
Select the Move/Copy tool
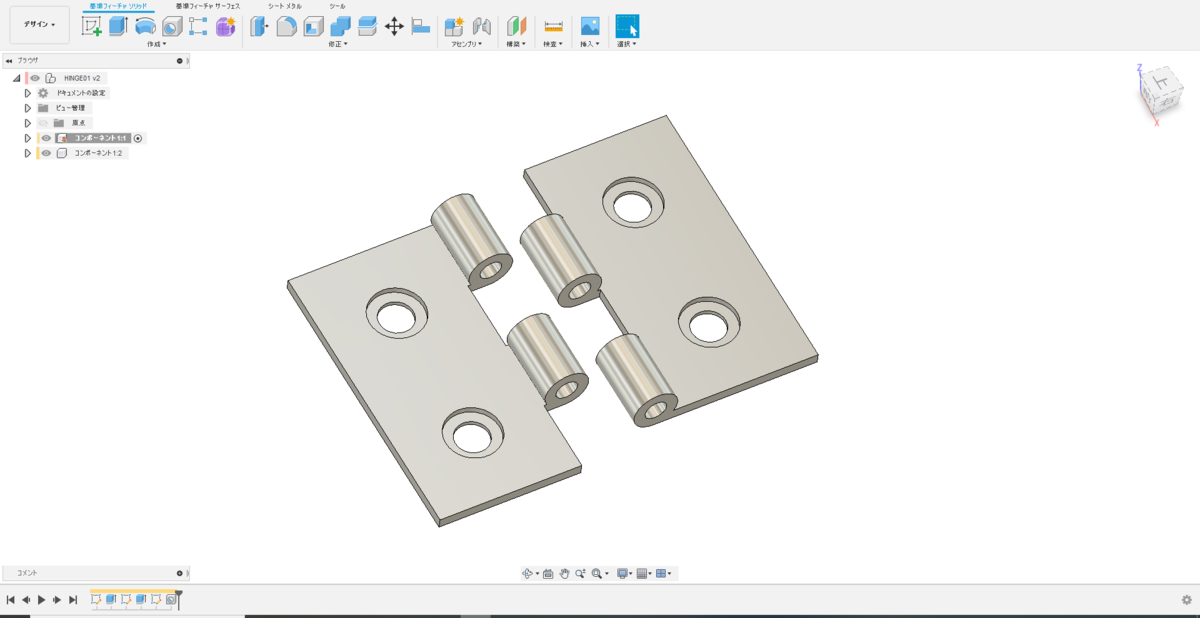(x=394, y=27)
